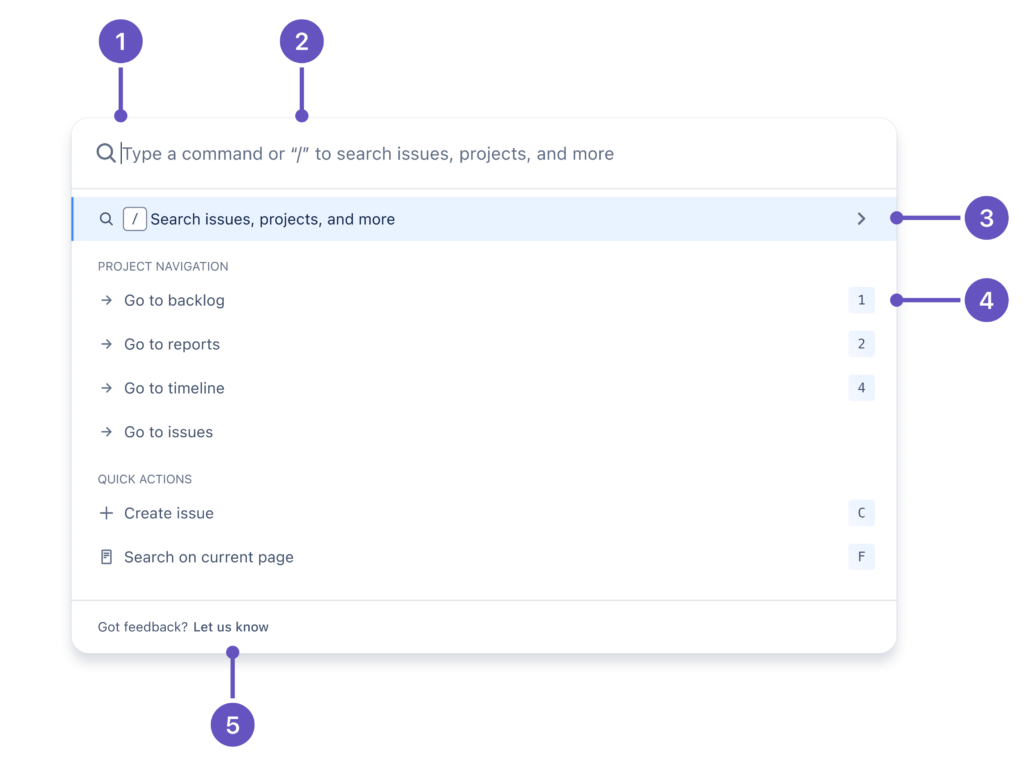Click the page icon beside Search on current page

[x=106, y=557]
